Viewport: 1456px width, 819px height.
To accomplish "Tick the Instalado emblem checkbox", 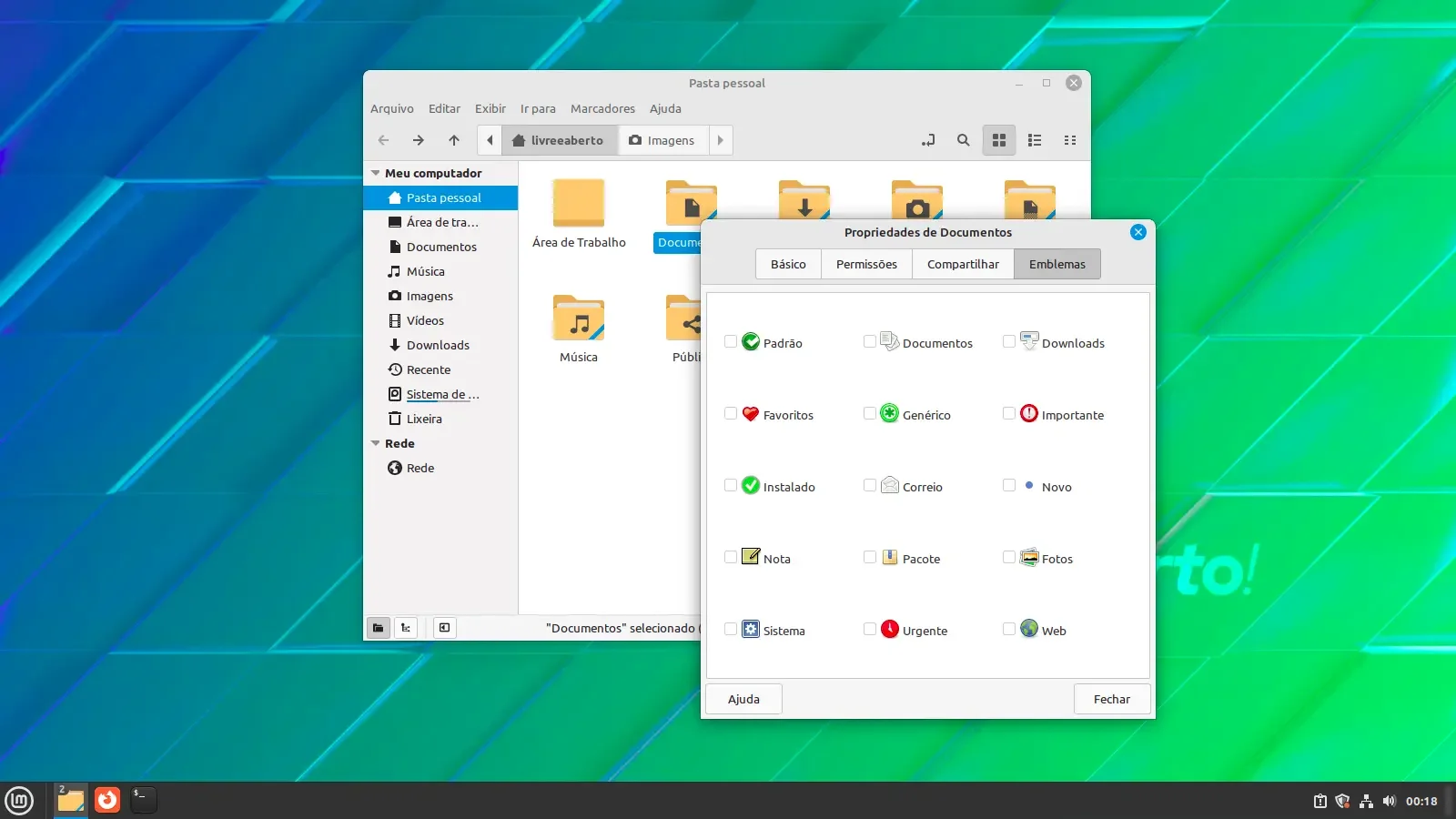I will click(731, 485).
